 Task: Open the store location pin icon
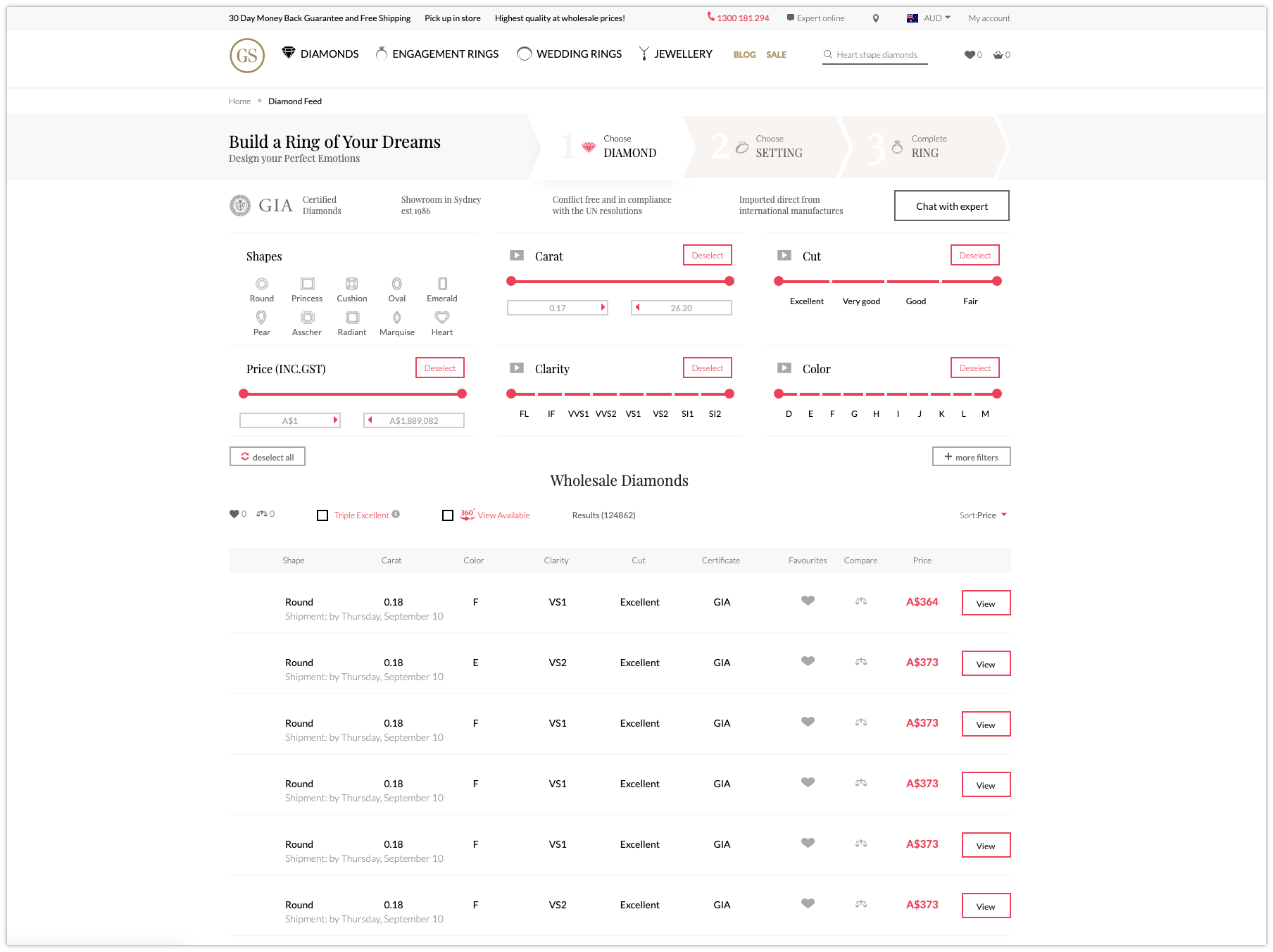pos(876,18)
